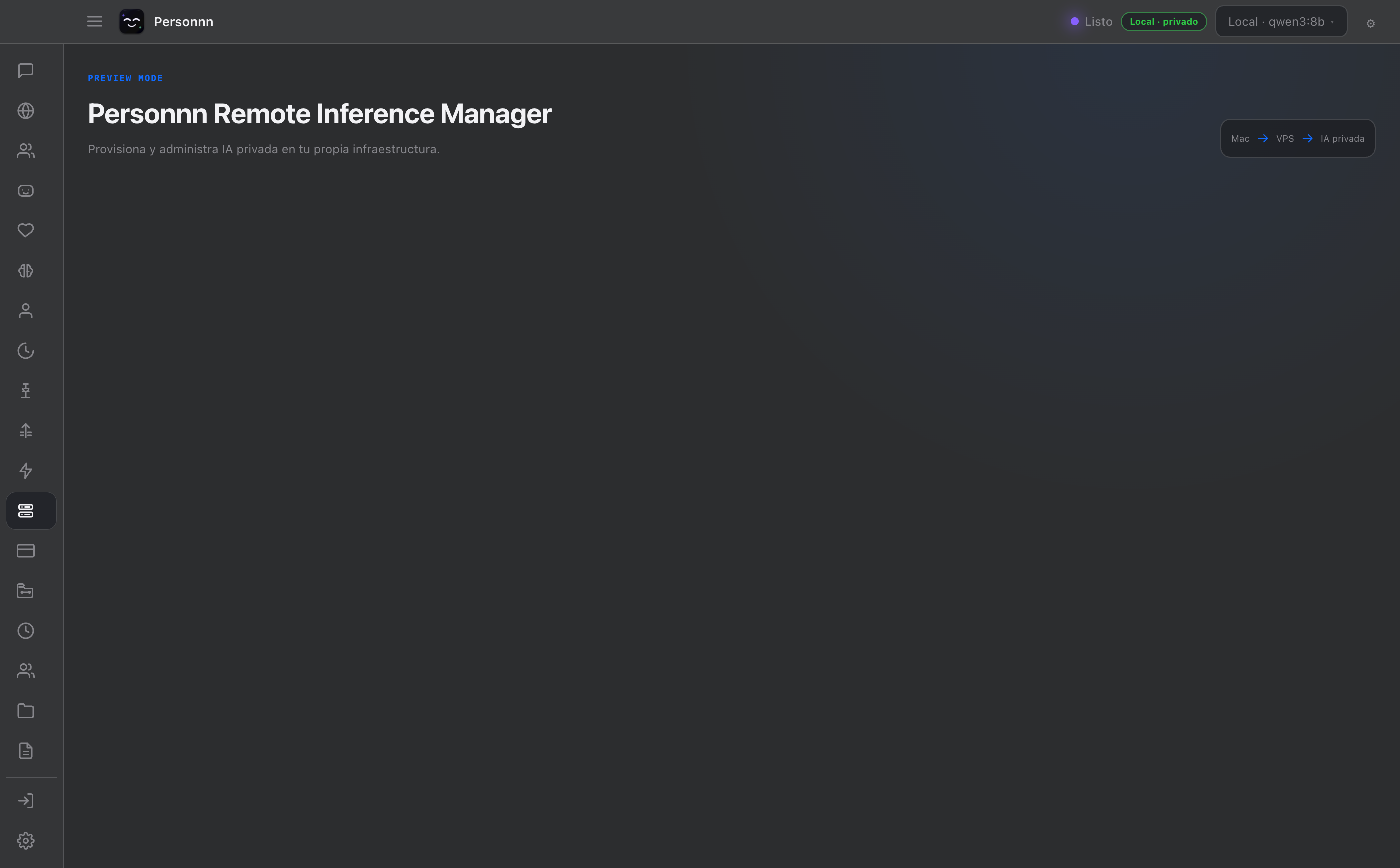Open the single person sidebar icon
The image size is (1400, 868).
pyautogui.click(x=26, y=311)
